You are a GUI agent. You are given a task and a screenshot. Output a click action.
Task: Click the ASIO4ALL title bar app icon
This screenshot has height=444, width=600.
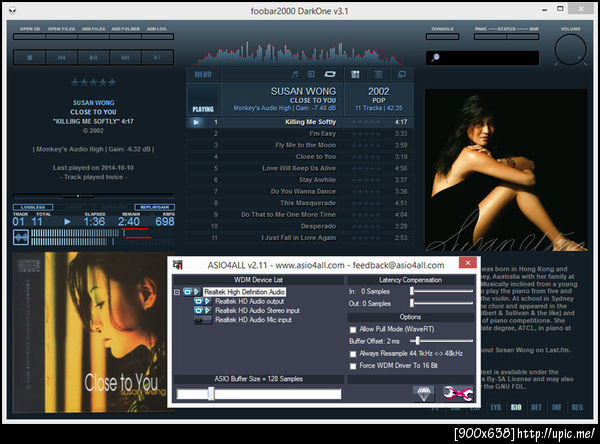(x=178, y=265)
